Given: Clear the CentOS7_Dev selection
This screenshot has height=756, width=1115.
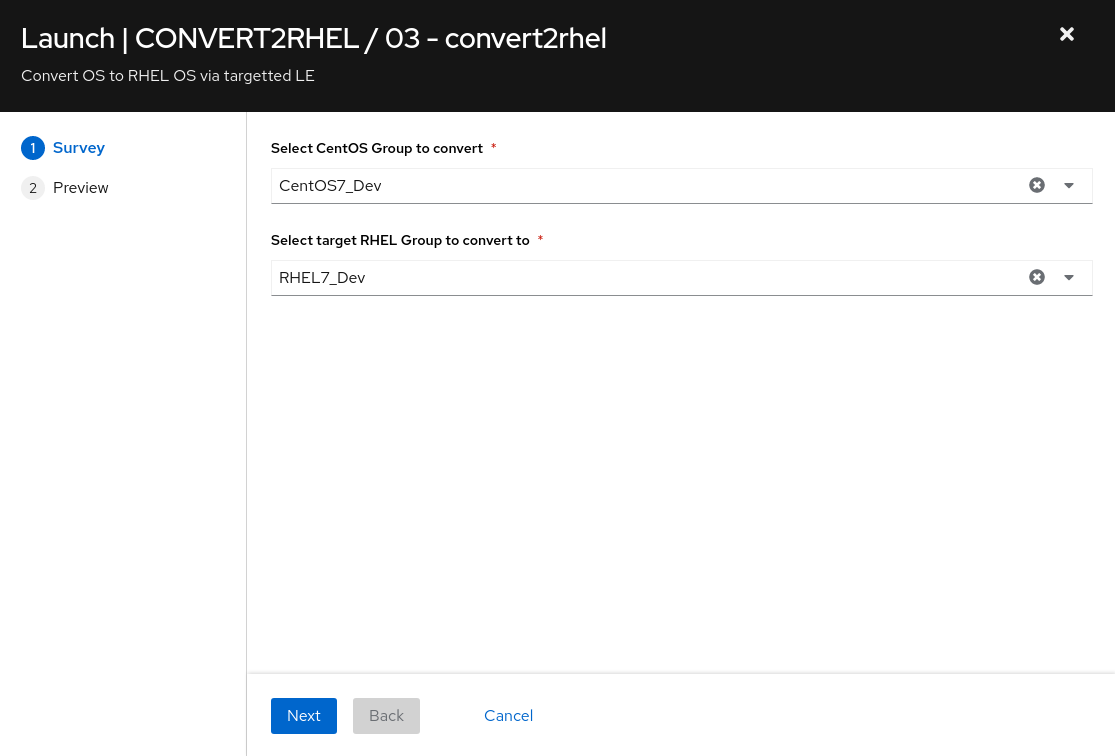Looking at the screenshot, I should [x=1037, y=185].
